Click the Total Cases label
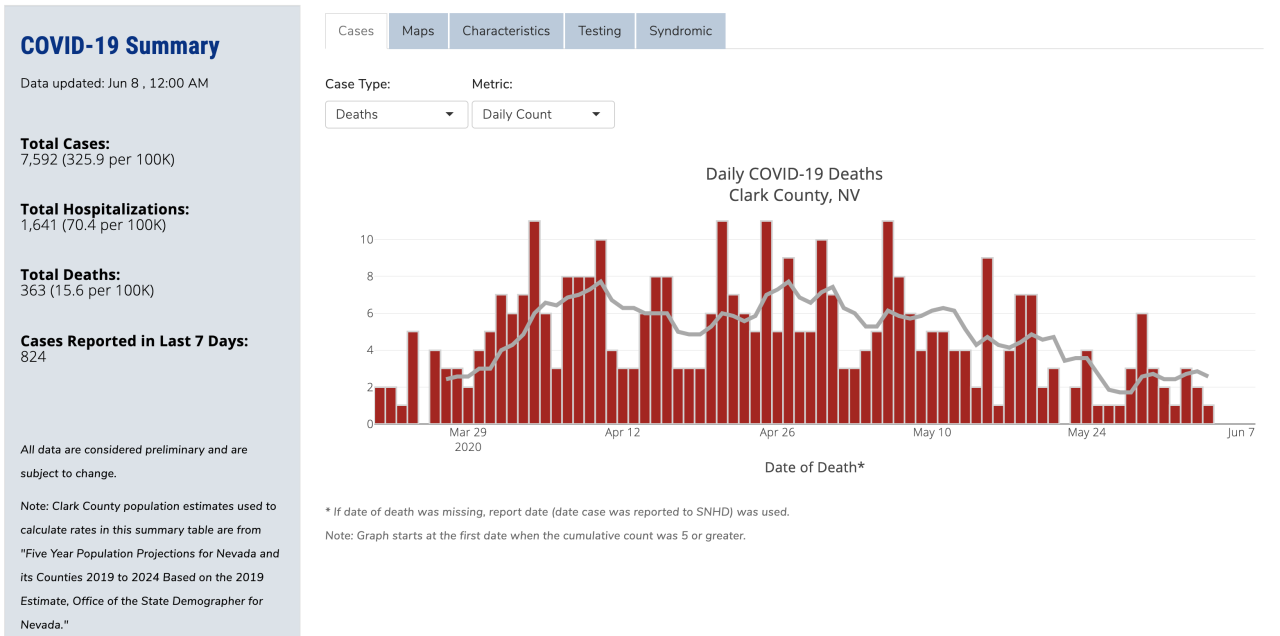 tap(65, 144)
